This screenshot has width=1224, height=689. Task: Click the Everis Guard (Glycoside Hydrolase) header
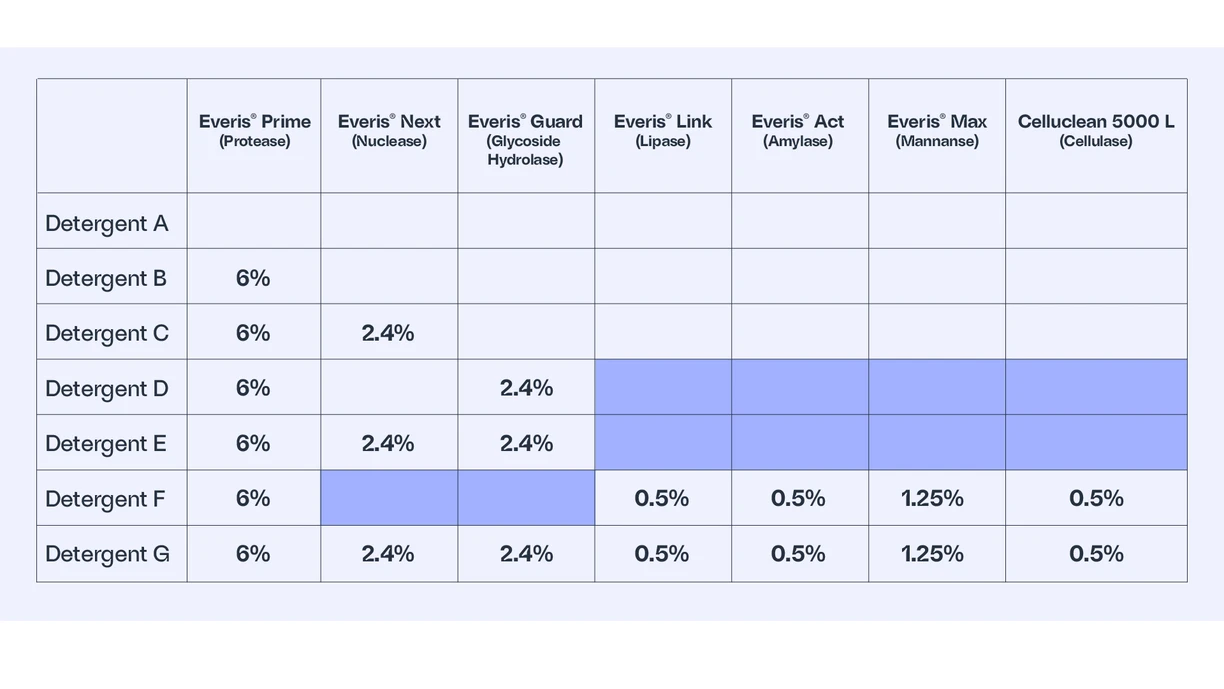pyautogui.click(x=525, y=140)
